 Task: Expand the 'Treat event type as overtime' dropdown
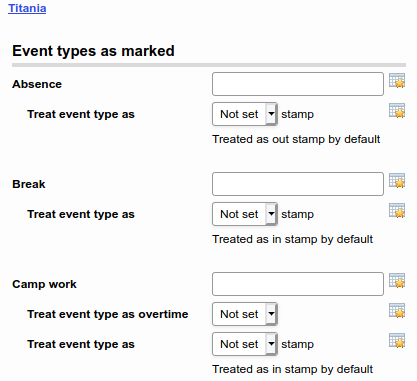(x=245, y=314)
